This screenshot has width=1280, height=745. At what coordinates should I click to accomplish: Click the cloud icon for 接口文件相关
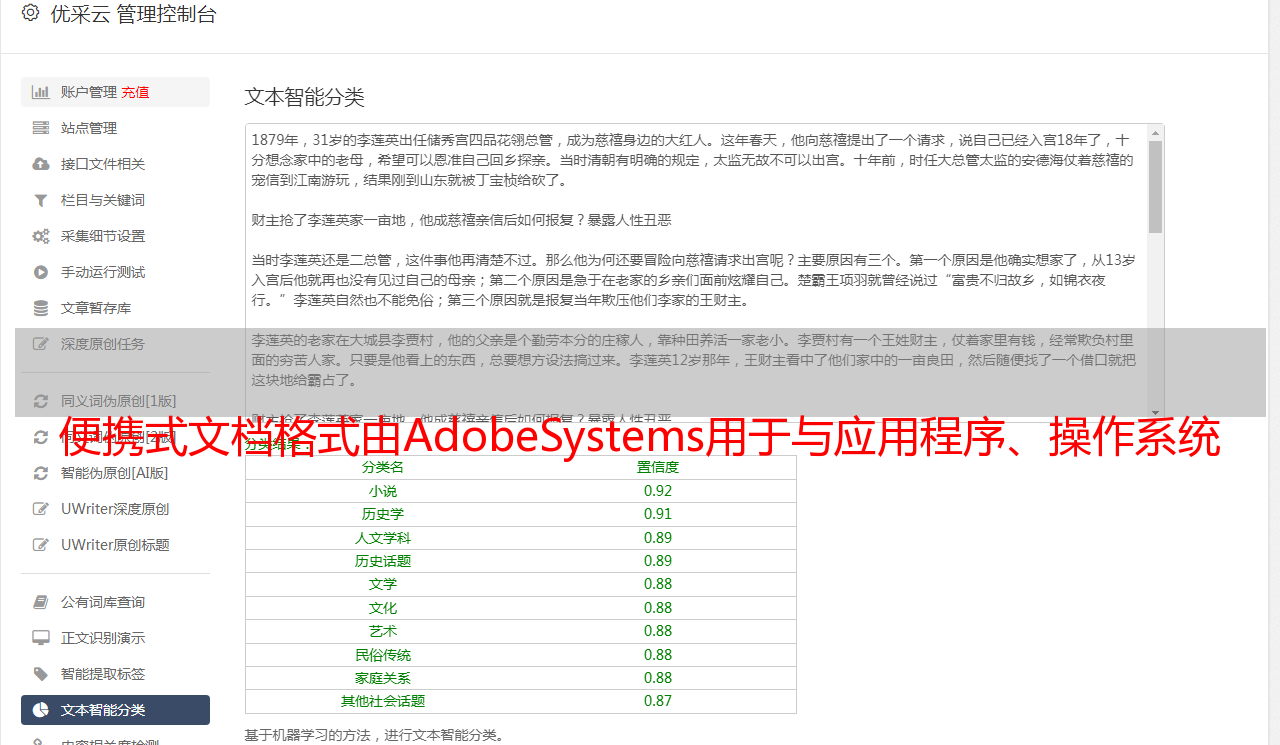(40, 164)
